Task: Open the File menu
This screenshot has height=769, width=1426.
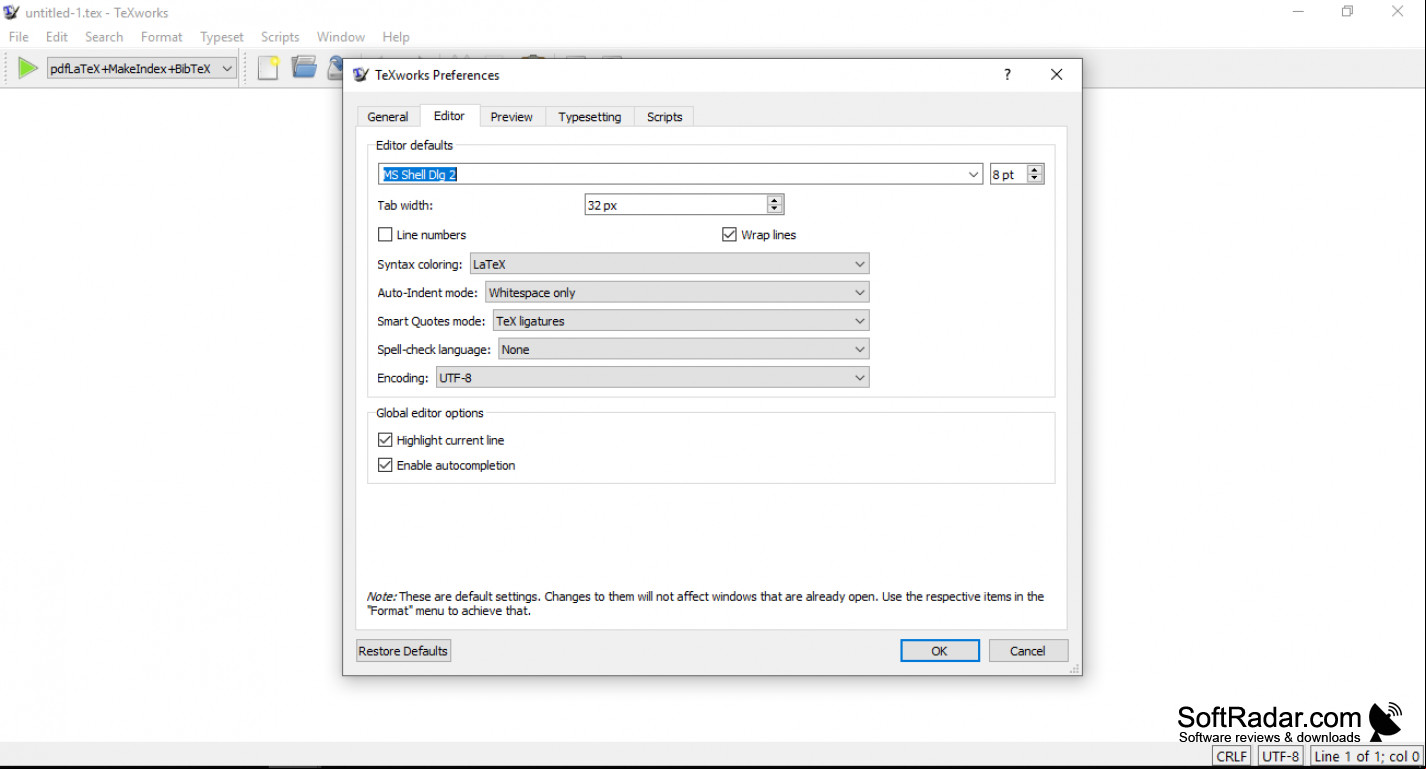Action: [x=19, y=37]
